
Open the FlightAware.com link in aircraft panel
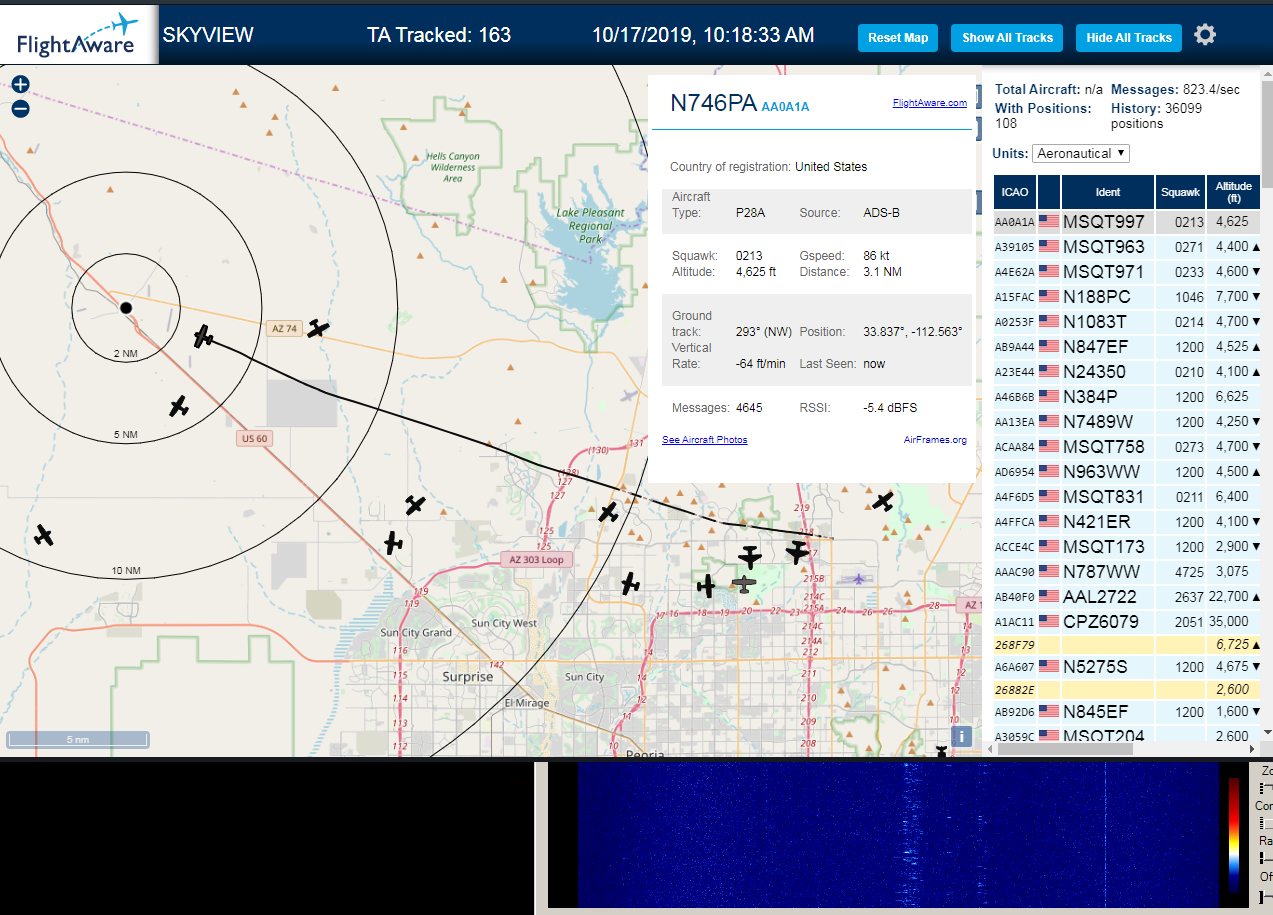point(930,102)
